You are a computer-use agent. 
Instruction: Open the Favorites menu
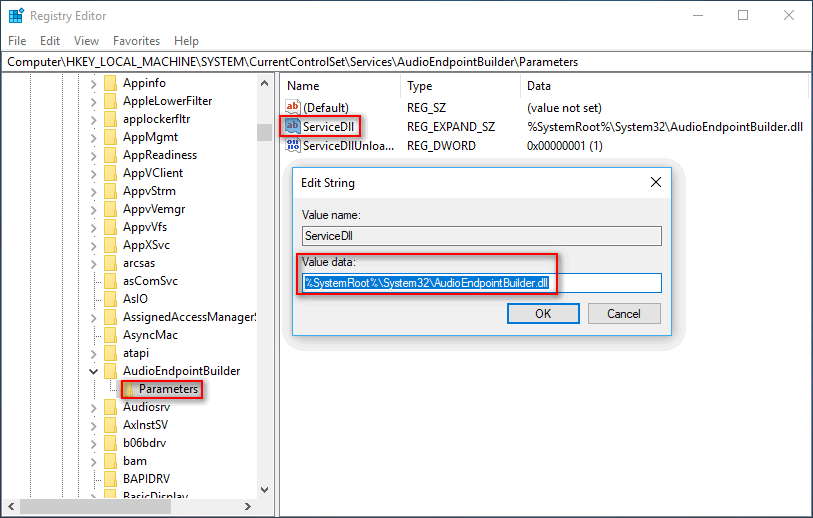(136, 41)
